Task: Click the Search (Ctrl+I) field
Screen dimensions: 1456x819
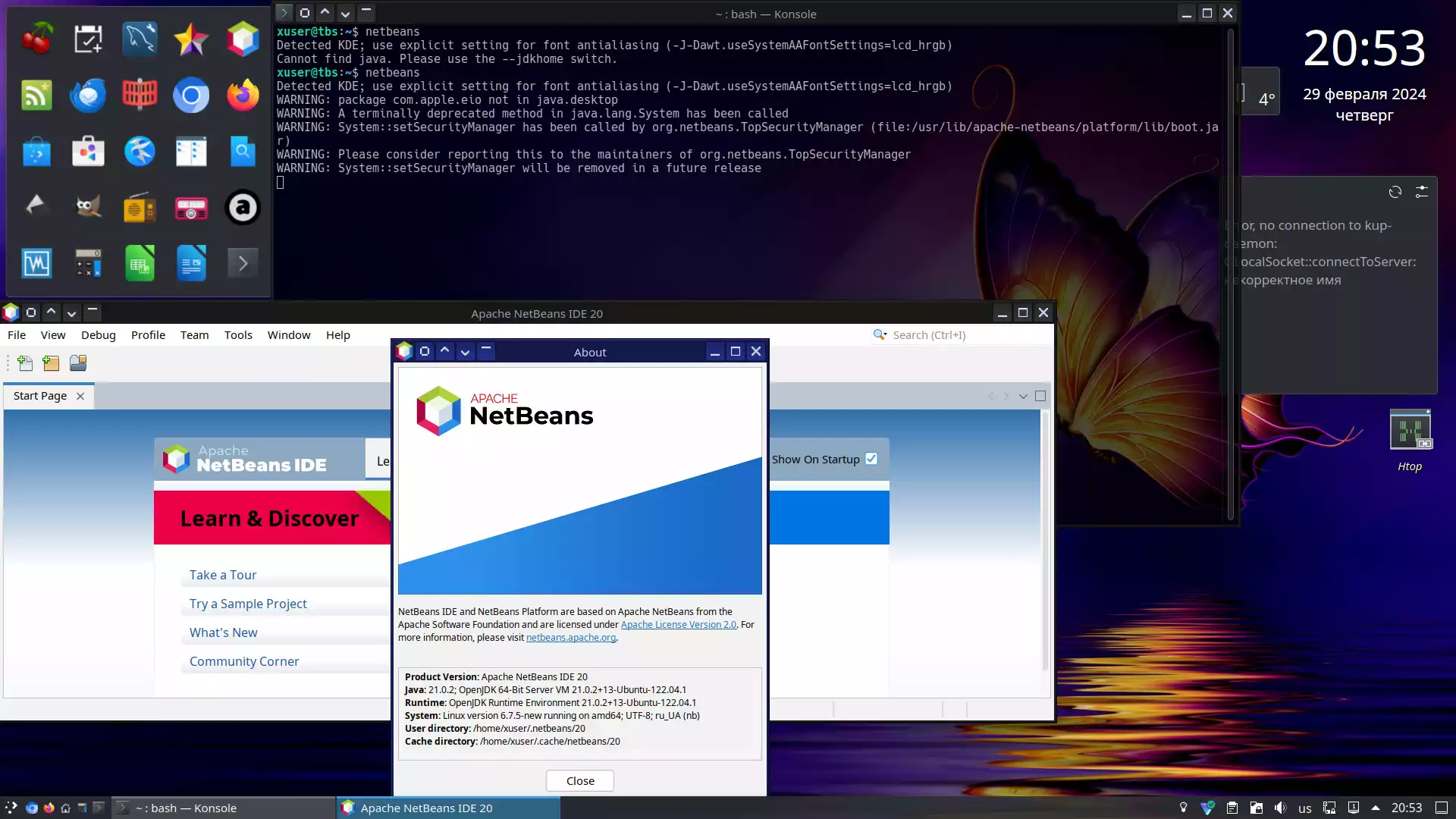Action: [x=959, y=335]
